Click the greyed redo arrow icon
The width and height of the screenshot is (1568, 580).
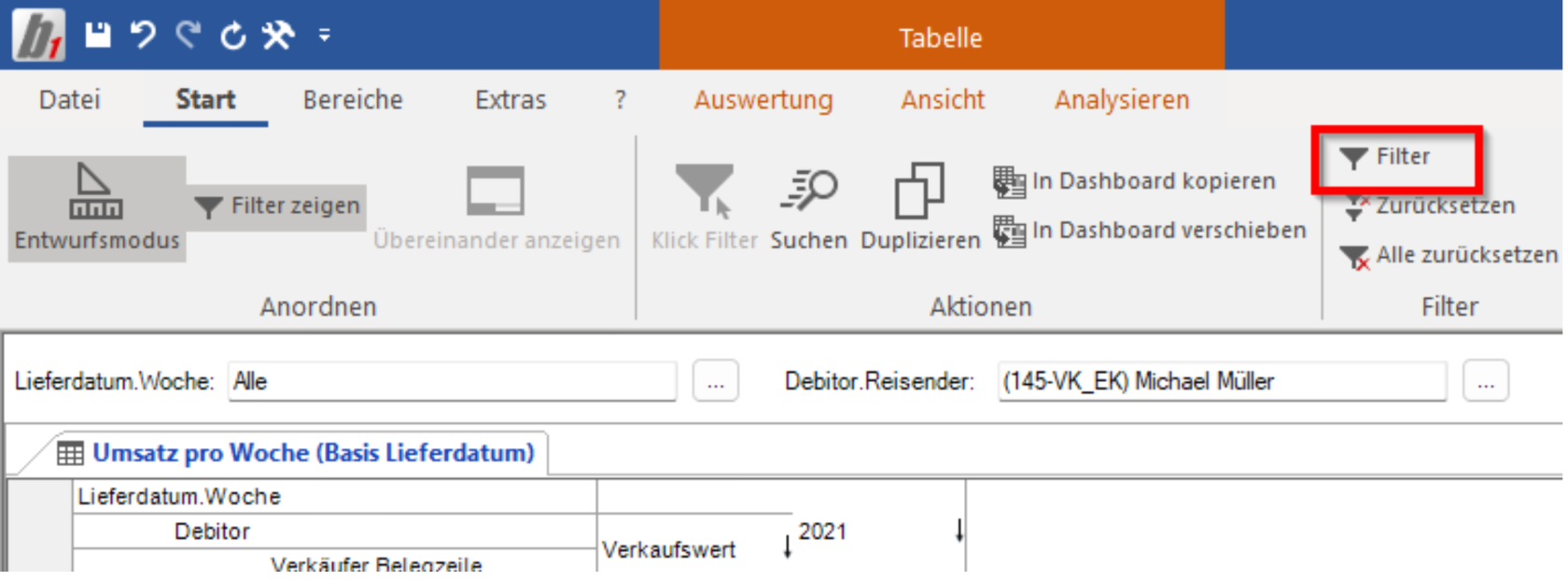click(189, 35)
